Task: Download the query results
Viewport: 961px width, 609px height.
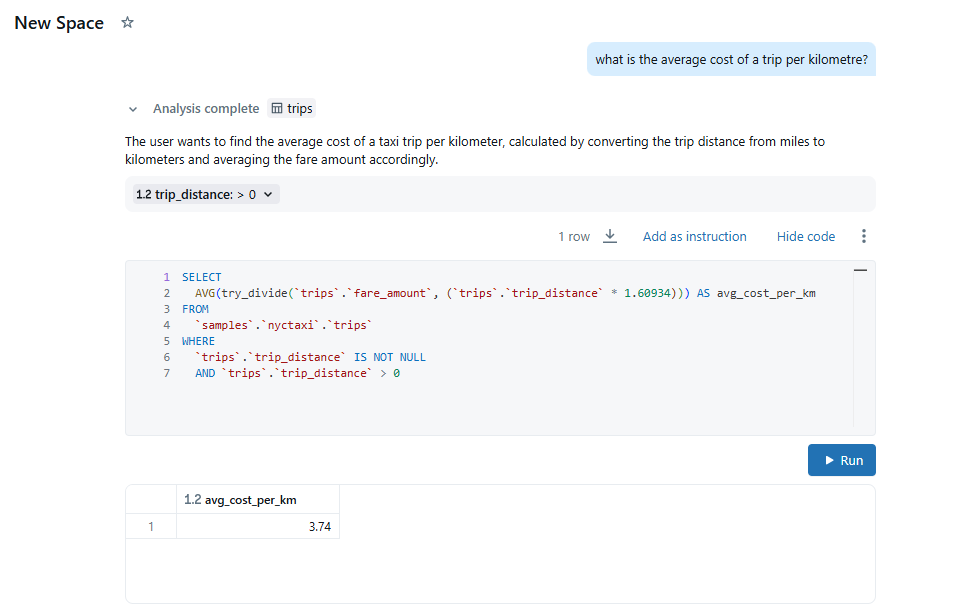Action: click(610, 236)
